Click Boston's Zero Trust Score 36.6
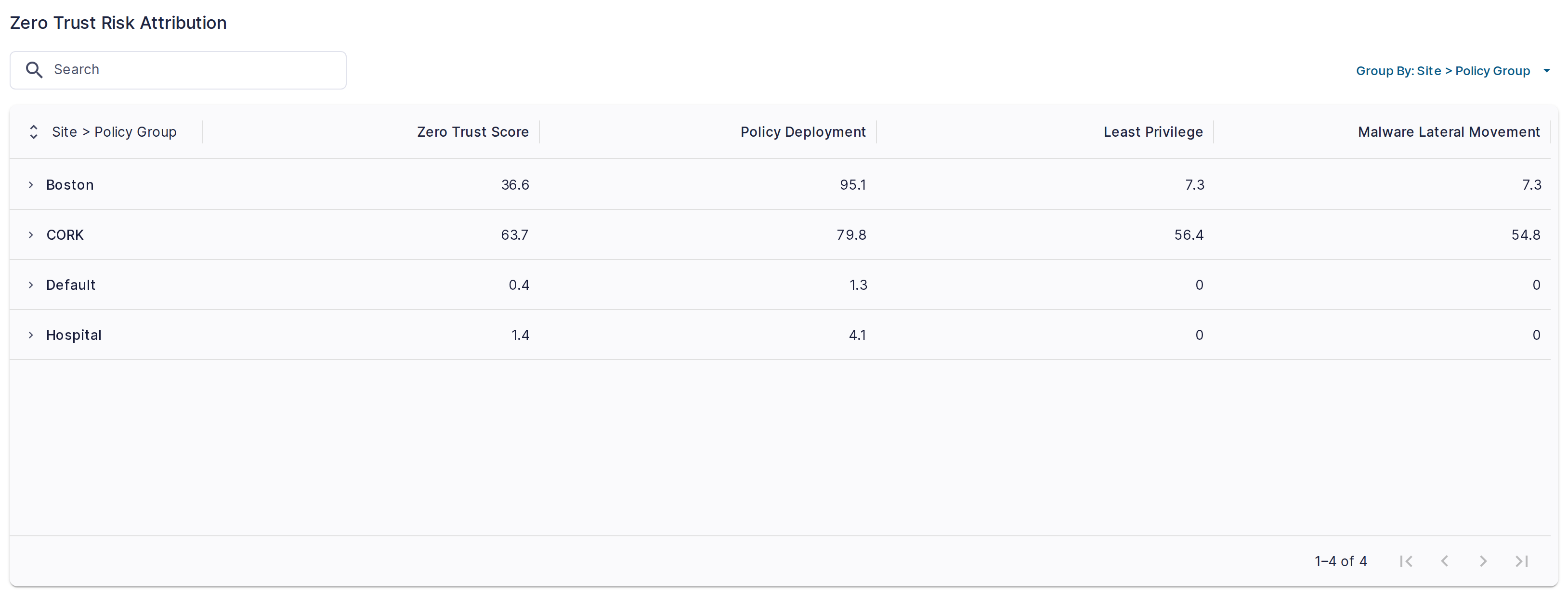Screen dimensions: 1568x596 coord(515,185)
